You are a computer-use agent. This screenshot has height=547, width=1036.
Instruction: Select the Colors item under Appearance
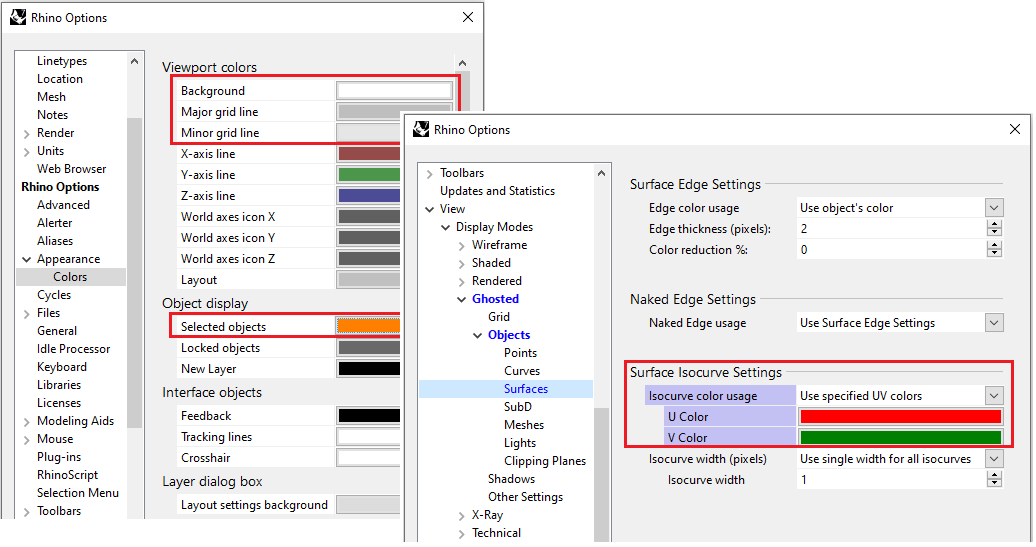click(x=70, y=277)
